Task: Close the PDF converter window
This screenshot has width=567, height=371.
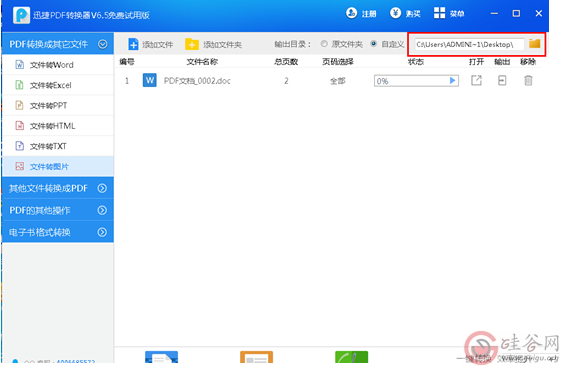Action: tap(538, 13)
